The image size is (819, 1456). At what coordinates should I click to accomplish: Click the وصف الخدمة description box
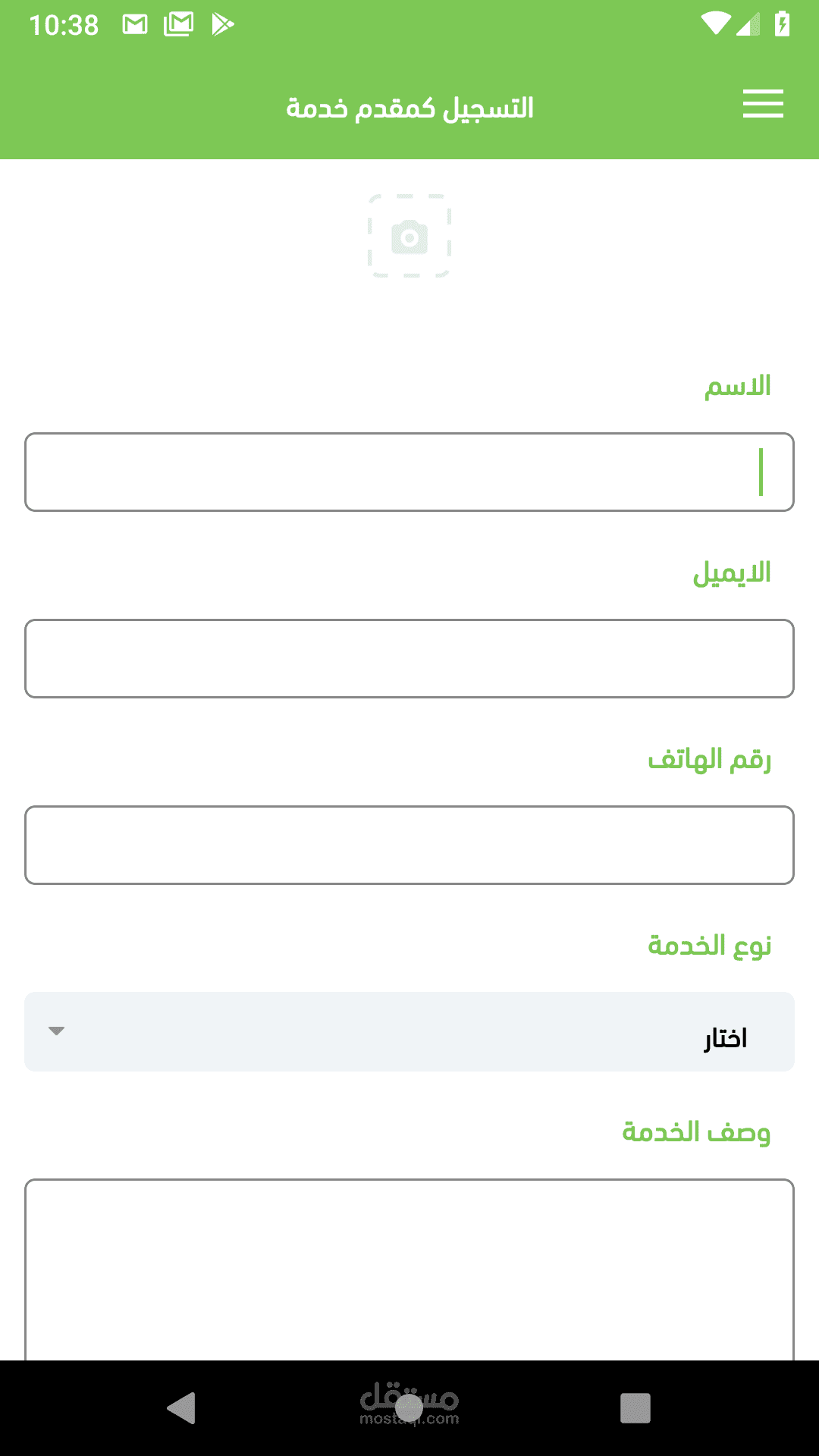point(409,1268)
